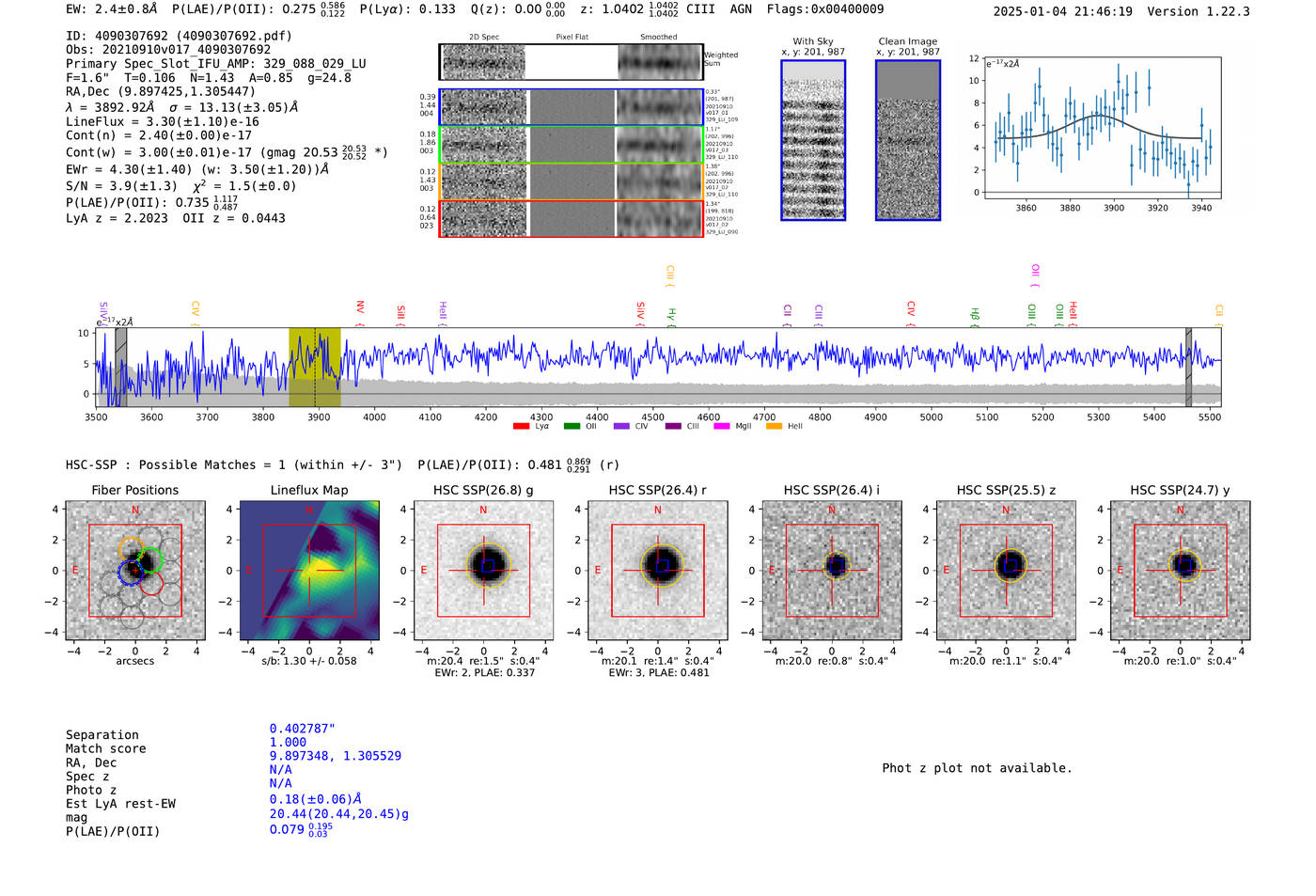Select the HSC SSP(24.7) y cutout
This screenshot has width=1316, height=896.
pos(1181,571)
